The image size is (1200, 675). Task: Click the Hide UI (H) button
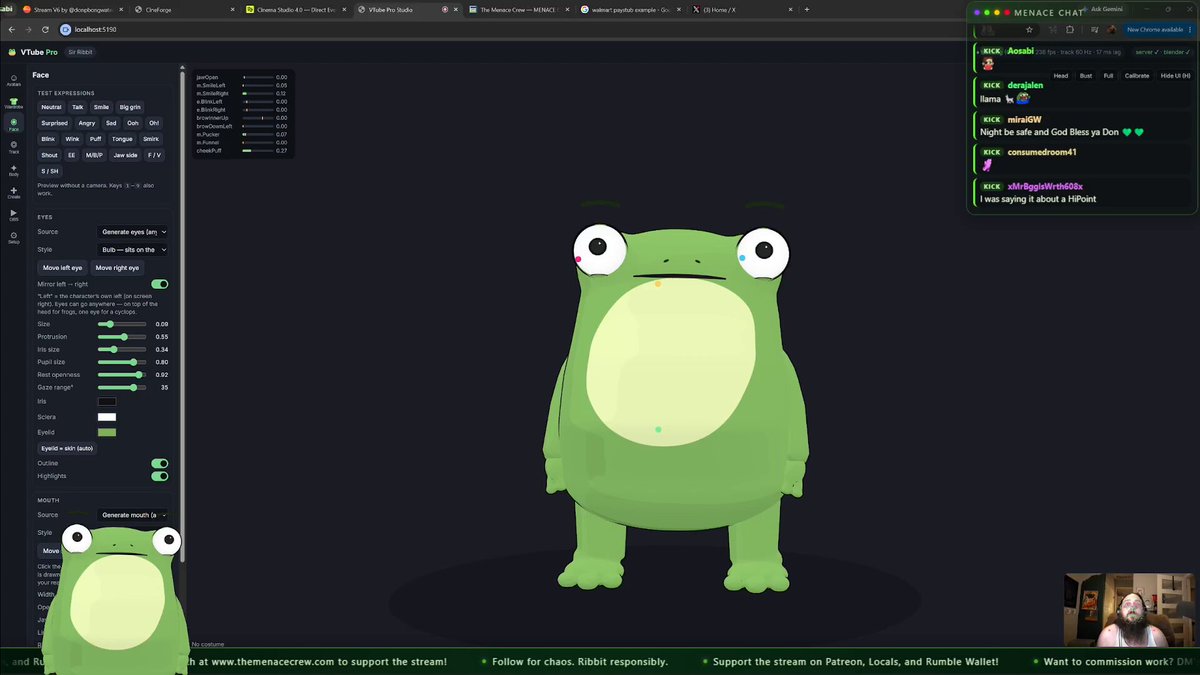coord(1175,76)
